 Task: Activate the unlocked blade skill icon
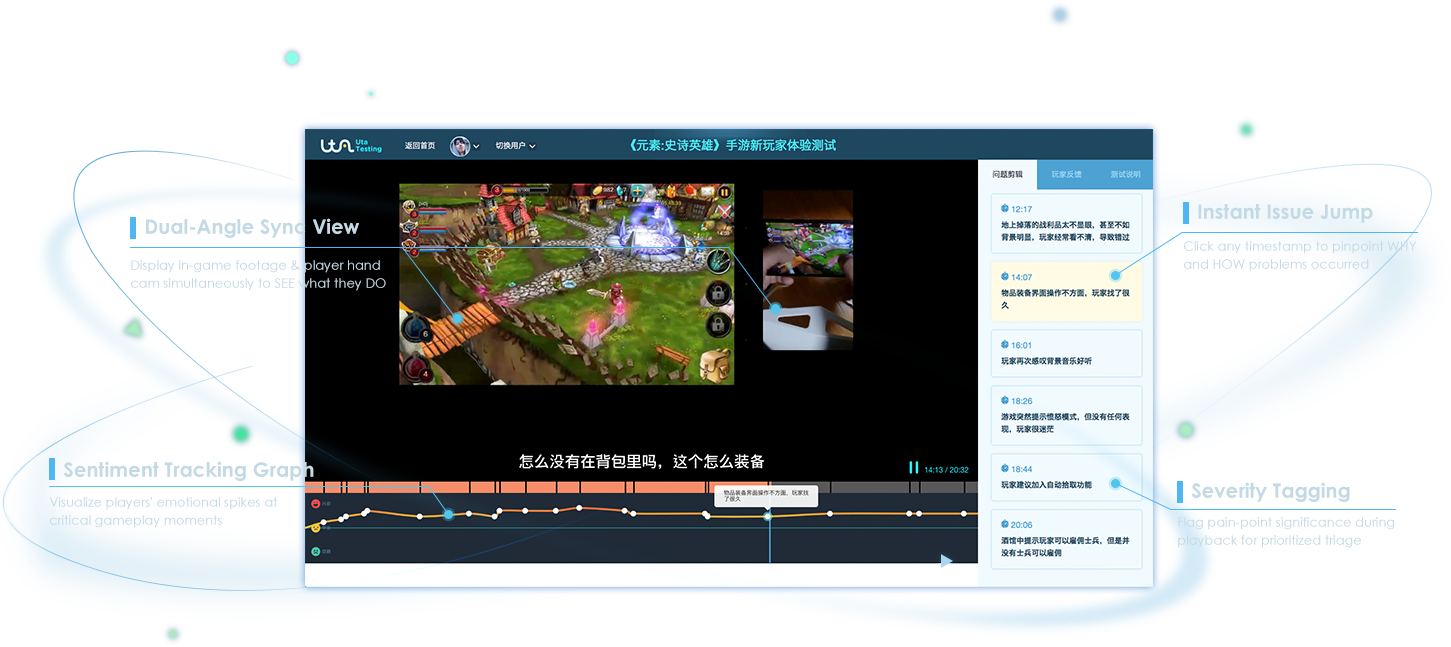click(x=717, y=262)
